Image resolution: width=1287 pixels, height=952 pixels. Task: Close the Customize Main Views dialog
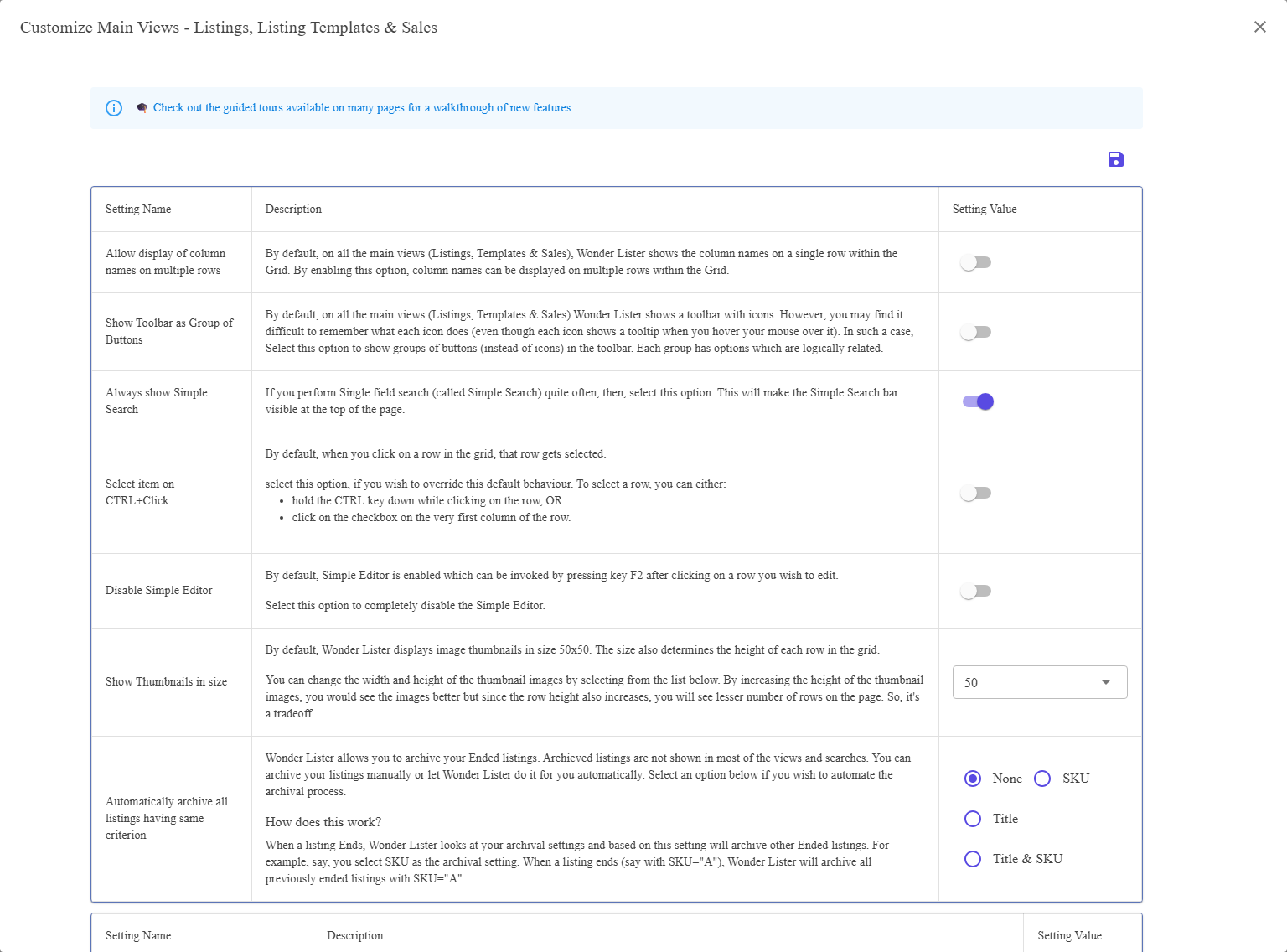pyautogui.click(x=1259, y=27)
